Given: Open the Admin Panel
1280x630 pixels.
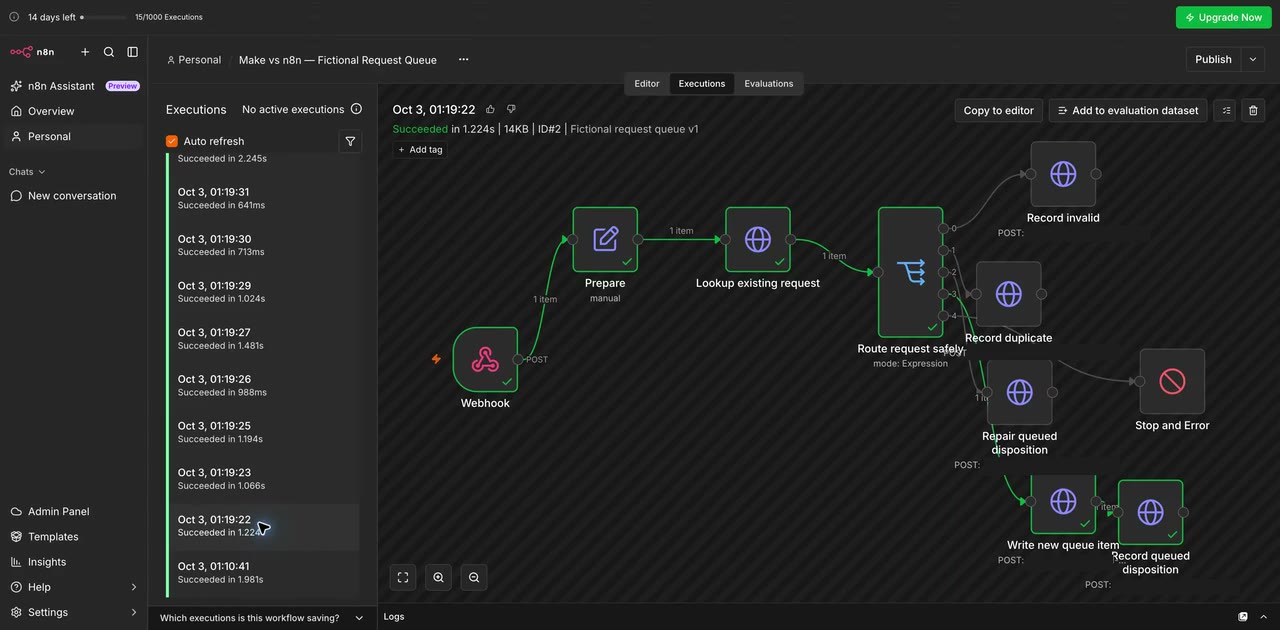Looking at the screenshot, I should click(x=74, y=511).
